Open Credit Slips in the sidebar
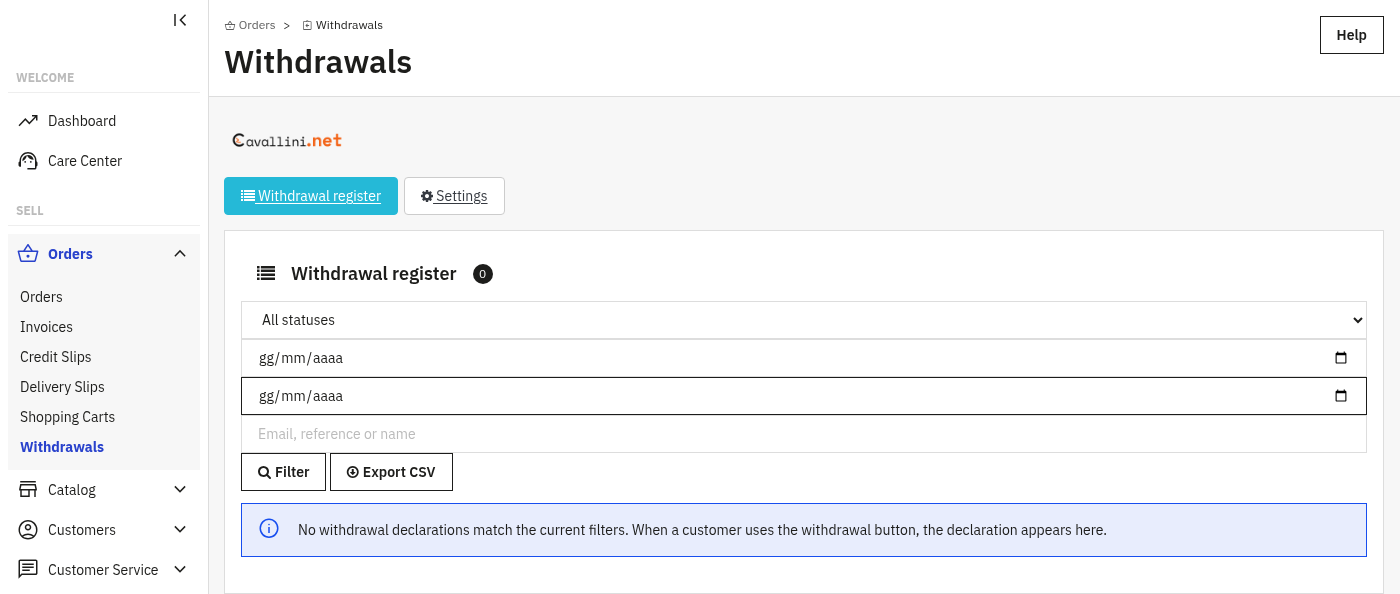Viewport: 1400px width, 594px height. [56, 357]
